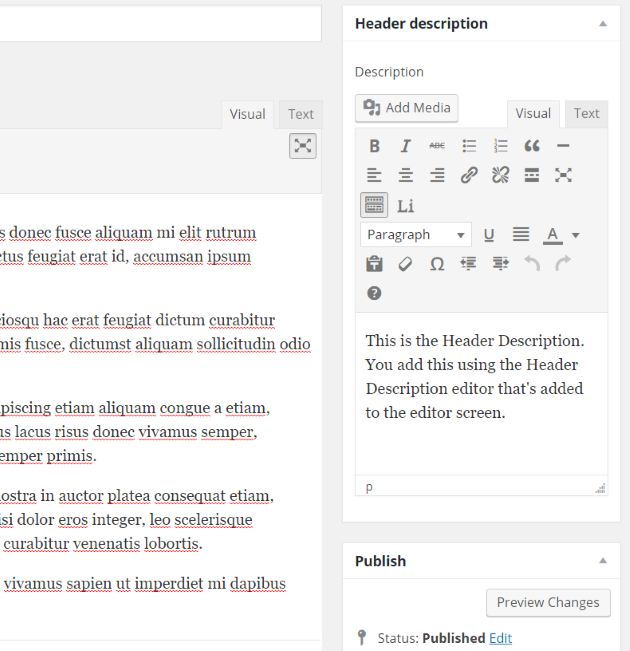This screenshot has width=630, height=651.
Task: Open keyboard shortcuts help
Action: pyautogui.click(x=374, y=294)
